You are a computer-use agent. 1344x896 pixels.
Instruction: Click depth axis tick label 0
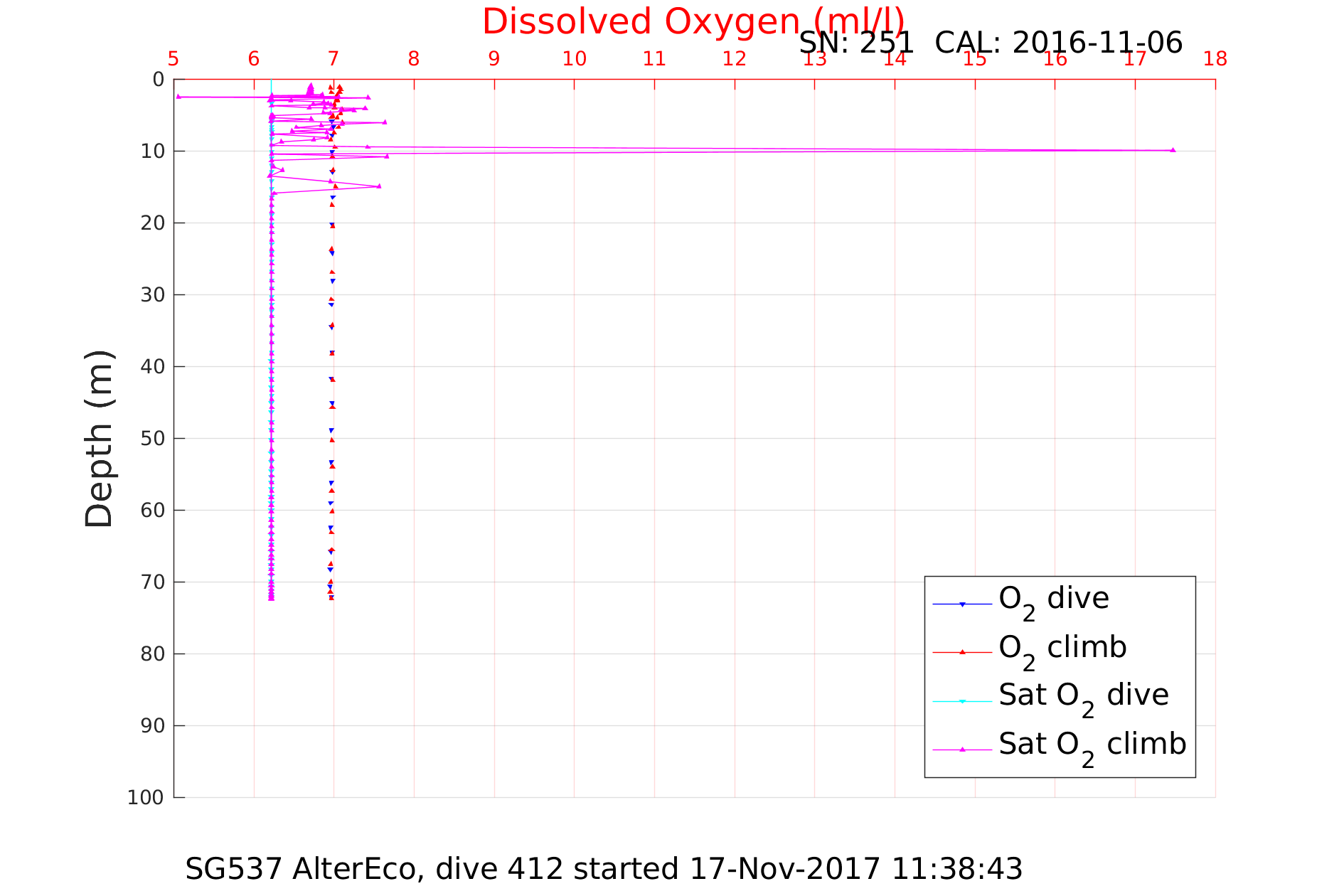[159, 80]
